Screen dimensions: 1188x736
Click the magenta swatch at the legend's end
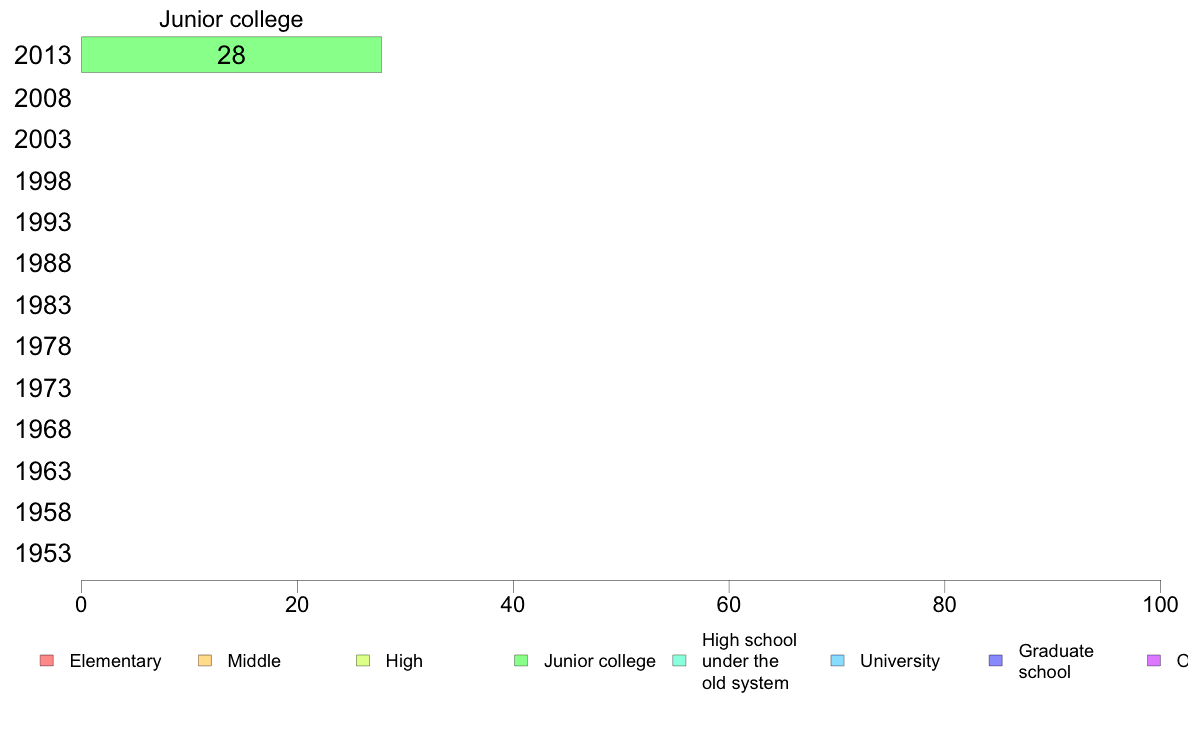(1154, 661)
